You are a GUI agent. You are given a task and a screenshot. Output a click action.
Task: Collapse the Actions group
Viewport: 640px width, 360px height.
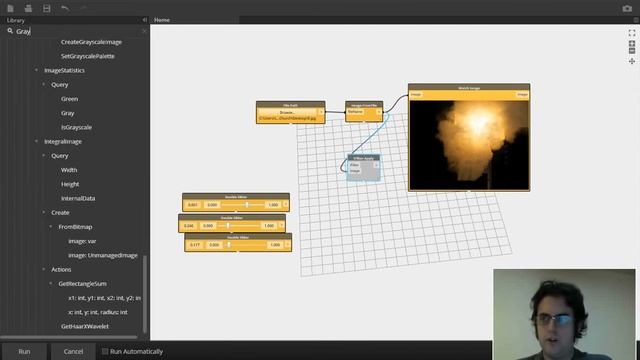(x=44, y=269)
